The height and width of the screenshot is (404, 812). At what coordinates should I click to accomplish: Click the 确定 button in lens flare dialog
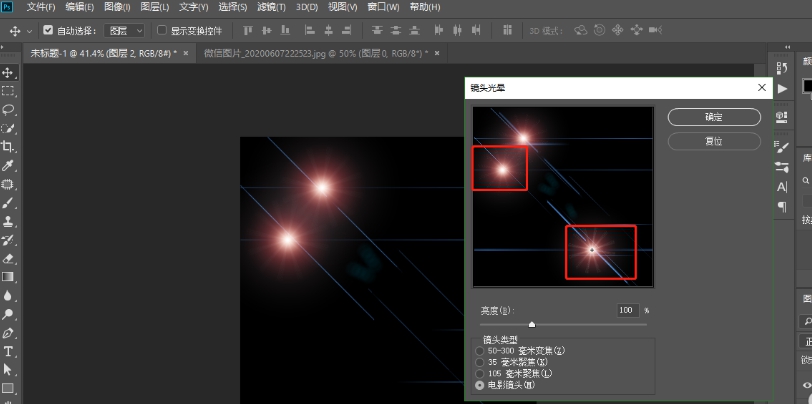pos(714,117)
